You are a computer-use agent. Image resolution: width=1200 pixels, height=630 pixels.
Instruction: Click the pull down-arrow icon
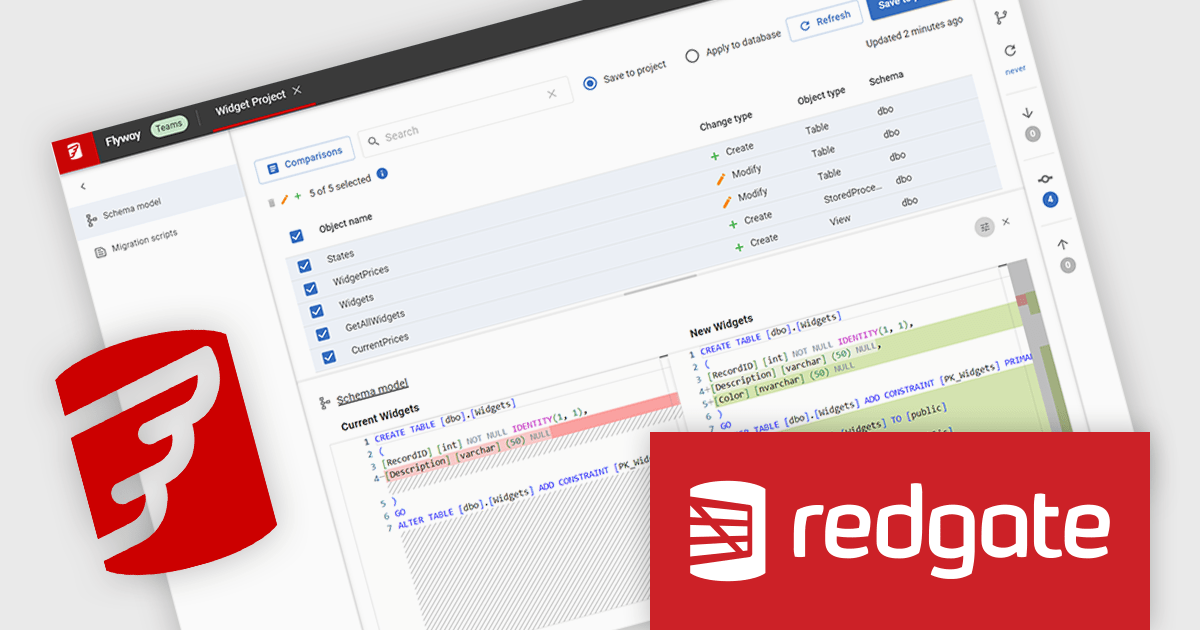(x=1027, y=112)
